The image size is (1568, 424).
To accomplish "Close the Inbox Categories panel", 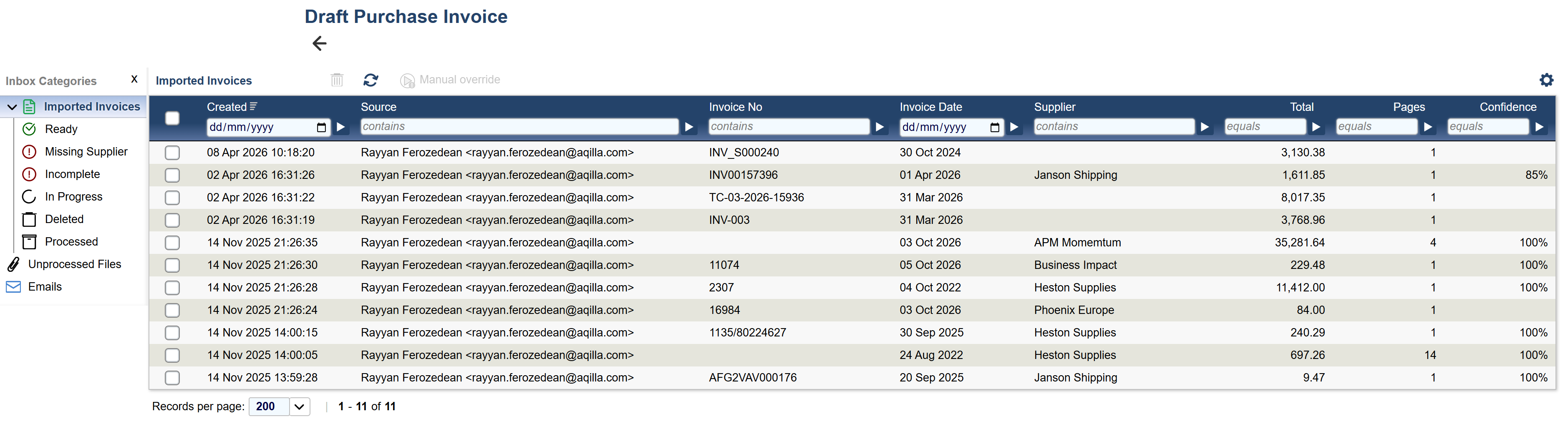I will 134,79.
